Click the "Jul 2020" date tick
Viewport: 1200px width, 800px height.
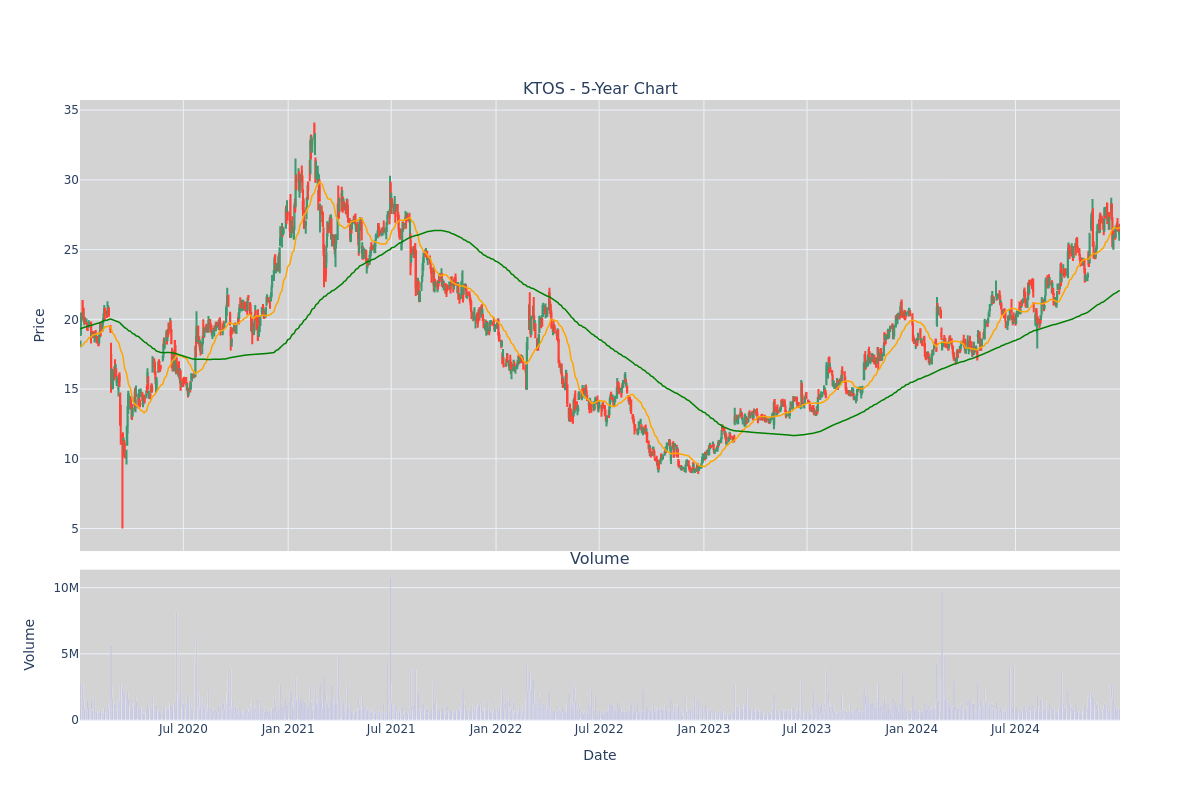[183, 729]
